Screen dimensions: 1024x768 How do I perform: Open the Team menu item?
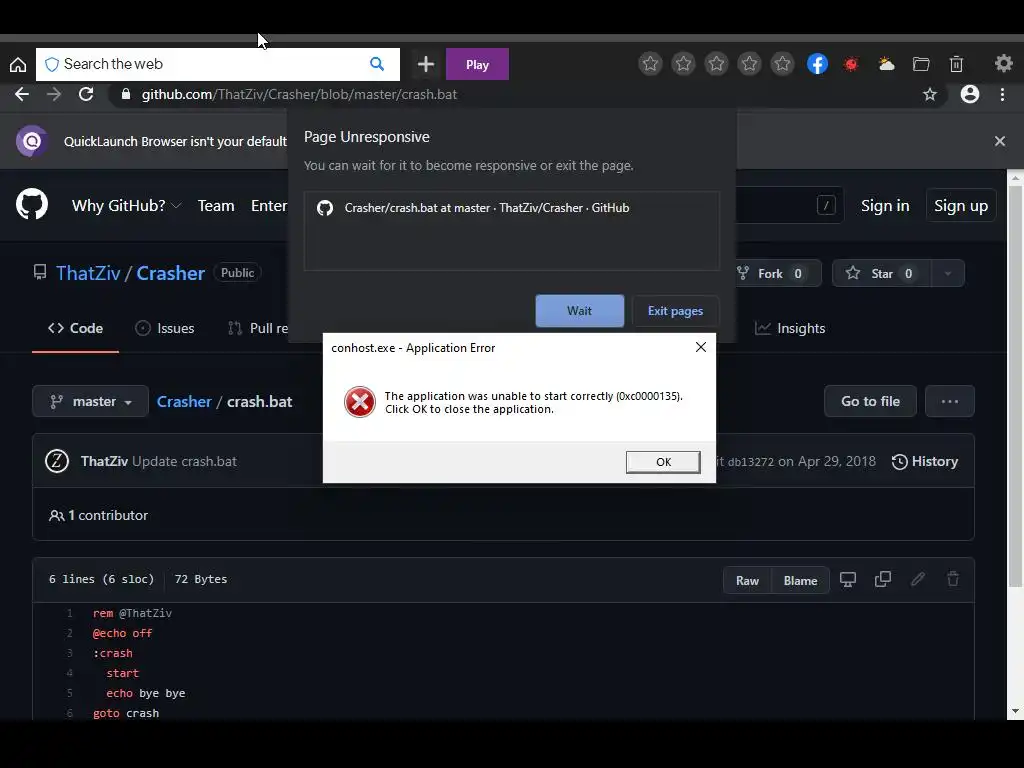coord(216,206)
